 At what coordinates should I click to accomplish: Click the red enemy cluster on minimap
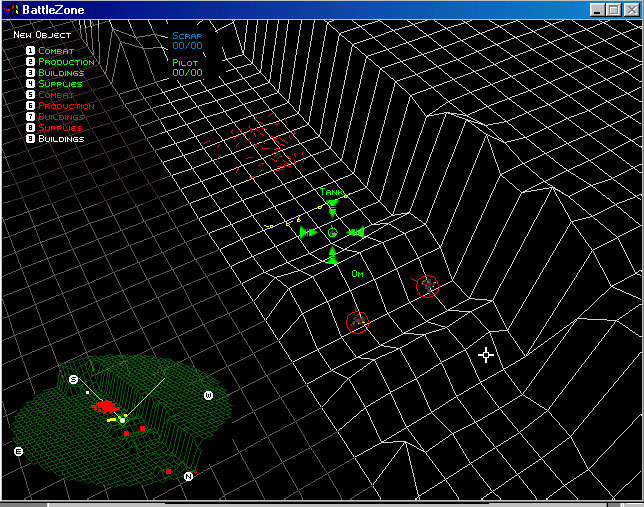106,407
